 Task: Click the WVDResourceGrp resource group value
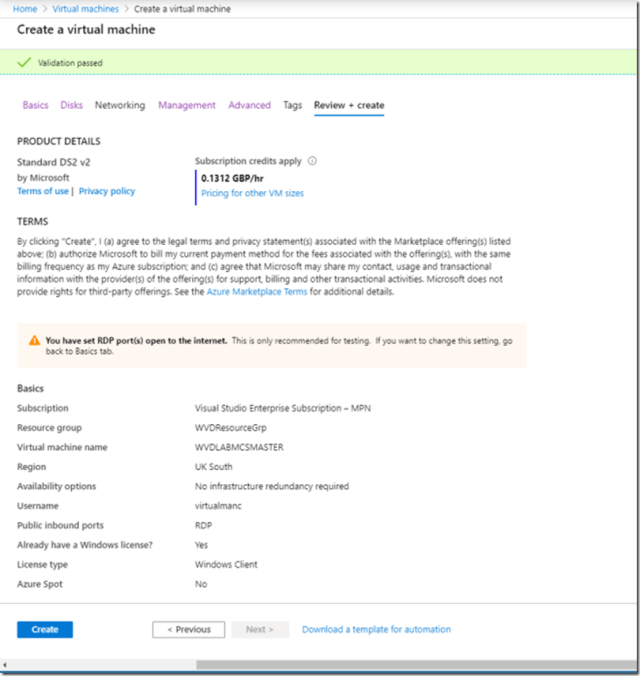(x=231, y=428)
